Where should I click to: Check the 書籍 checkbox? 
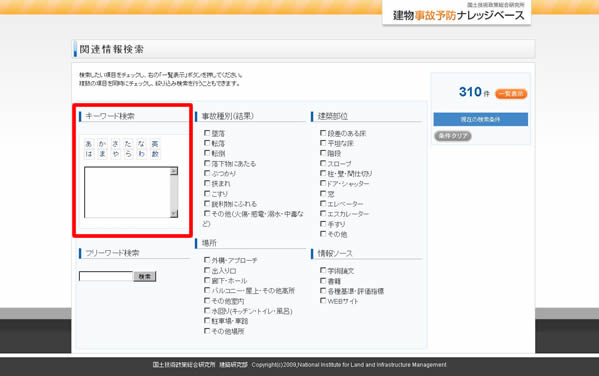click(323, 280)
